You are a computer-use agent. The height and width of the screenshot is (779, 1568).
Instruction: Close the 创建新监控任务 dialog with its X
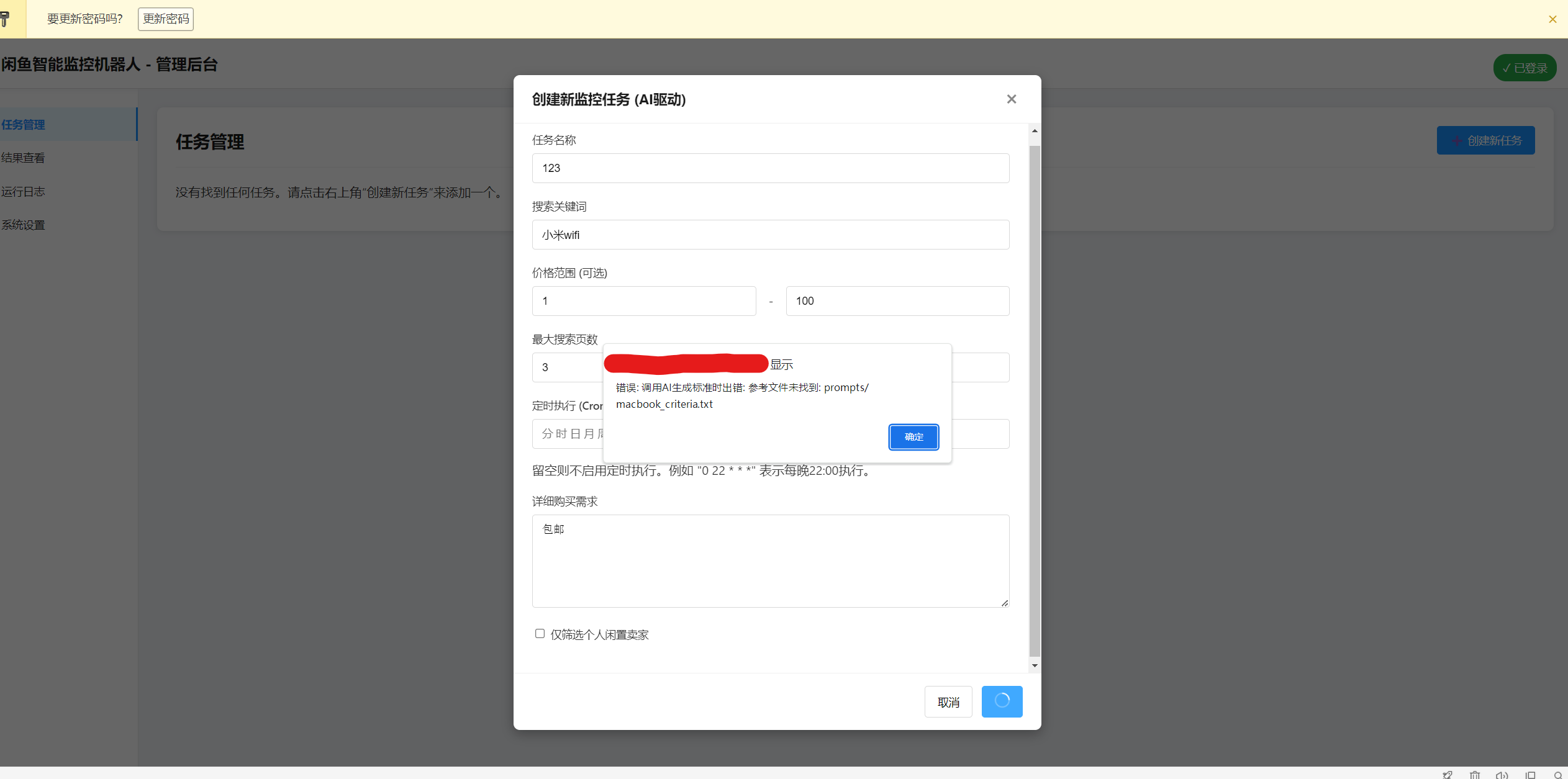tap(1011, 99)
